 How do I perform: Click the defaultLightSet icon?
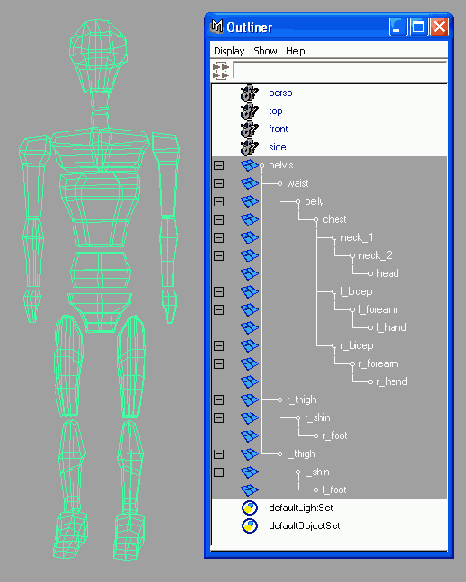250,508
